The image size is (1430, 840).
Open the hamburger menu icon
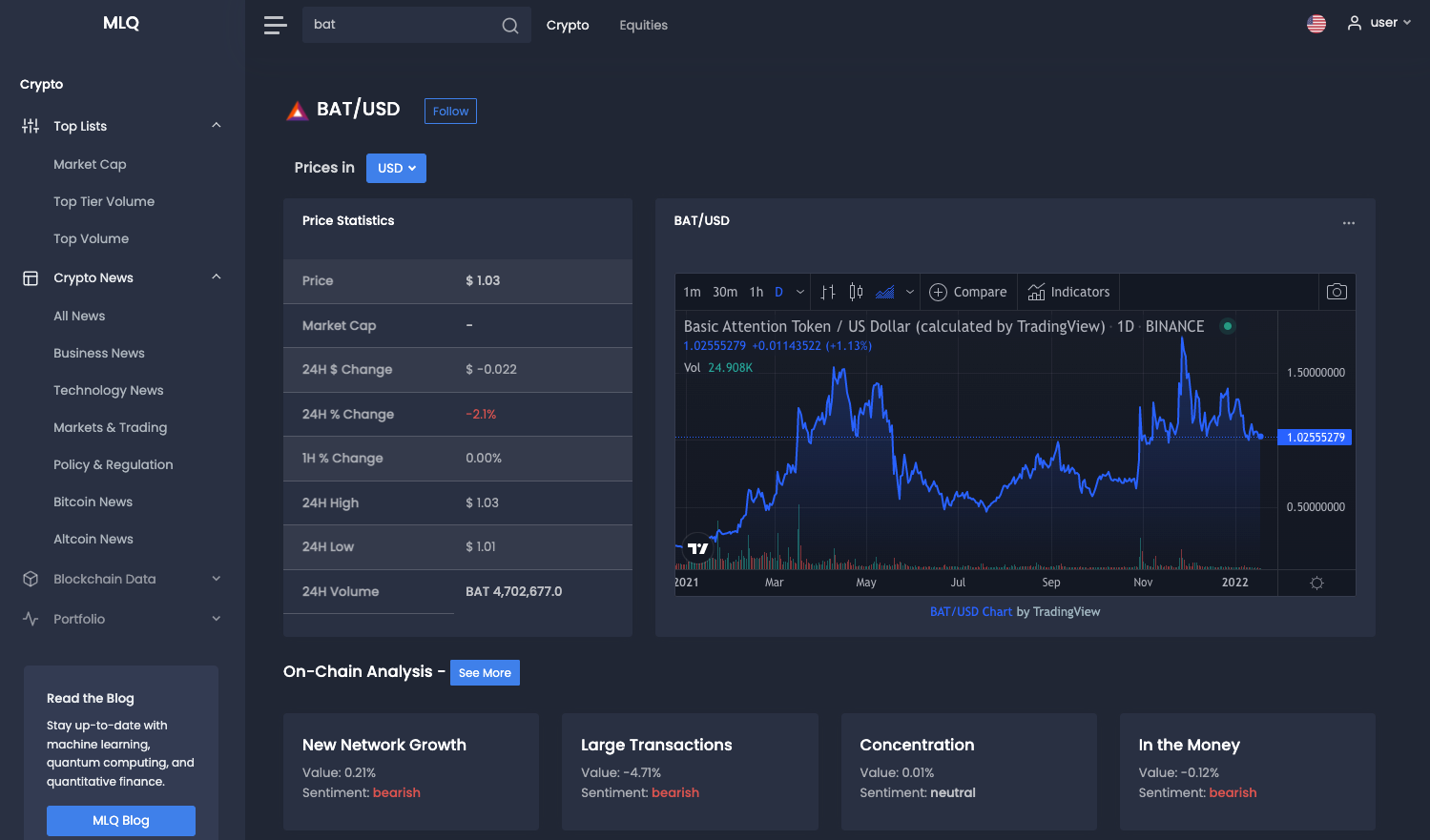coord(275,25)
